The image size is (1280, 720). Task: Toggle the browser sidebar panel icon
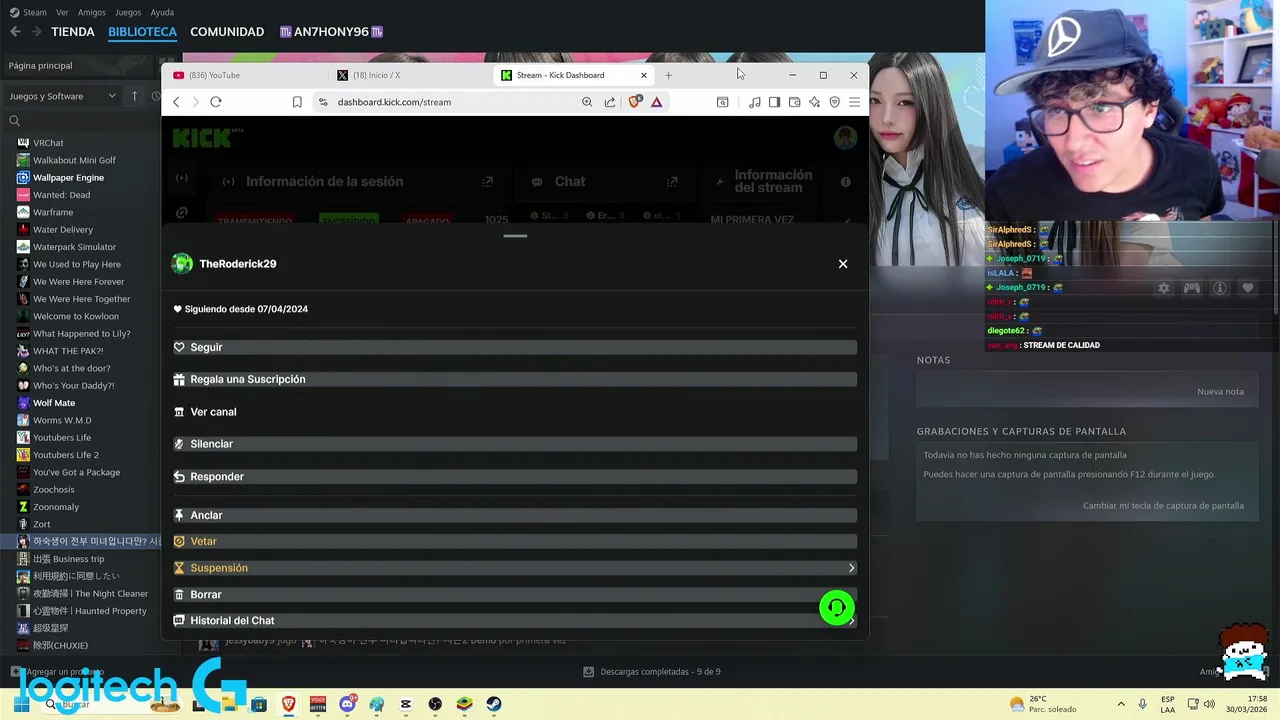coord(774,102)
